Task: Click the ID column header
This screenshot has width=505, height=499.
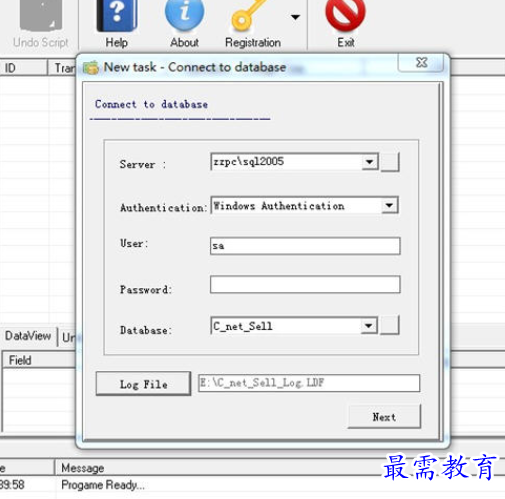Action: tap(23, 68)
